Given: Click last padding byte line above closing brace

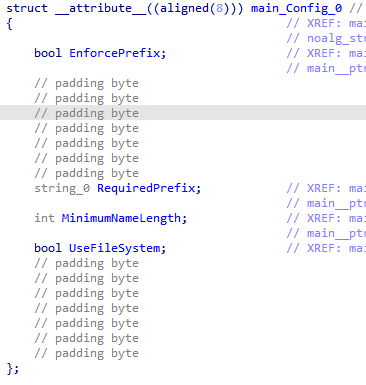Looking at the screenshot, I should [86, 353].
